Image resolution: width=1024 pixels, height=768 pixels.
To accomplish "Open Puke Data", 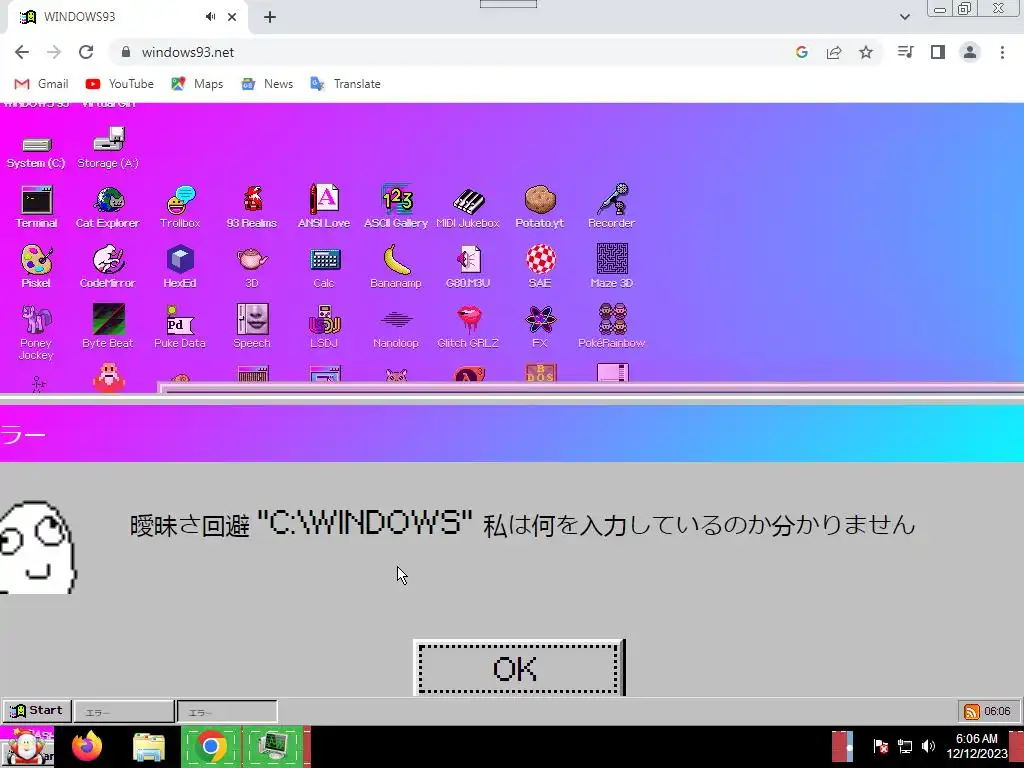I will (180, 326).
